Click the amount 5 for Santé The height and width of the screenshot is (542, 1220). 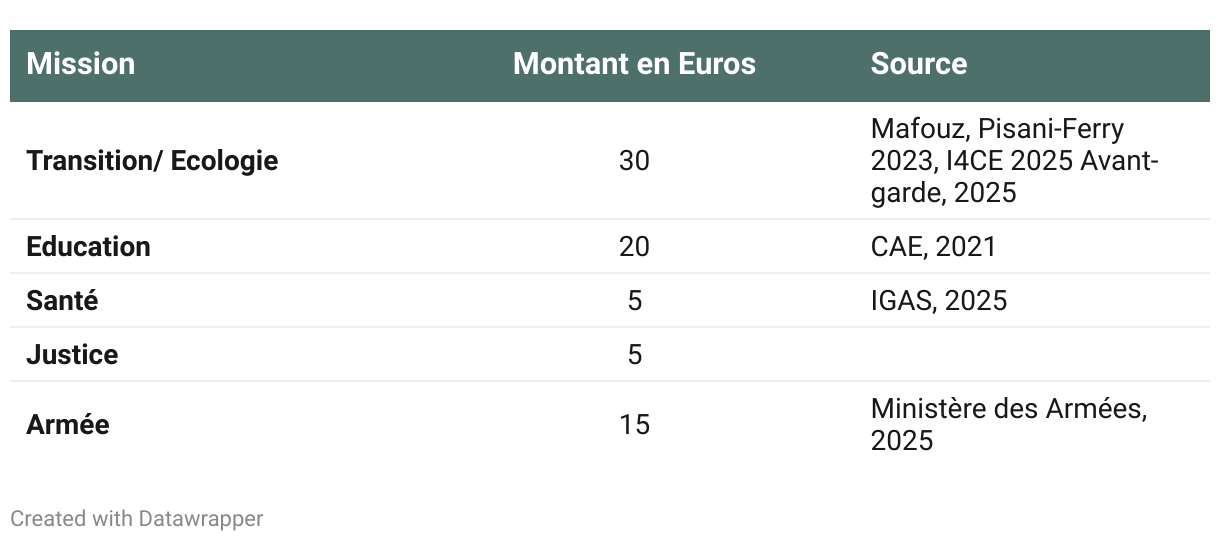(634, 300)
